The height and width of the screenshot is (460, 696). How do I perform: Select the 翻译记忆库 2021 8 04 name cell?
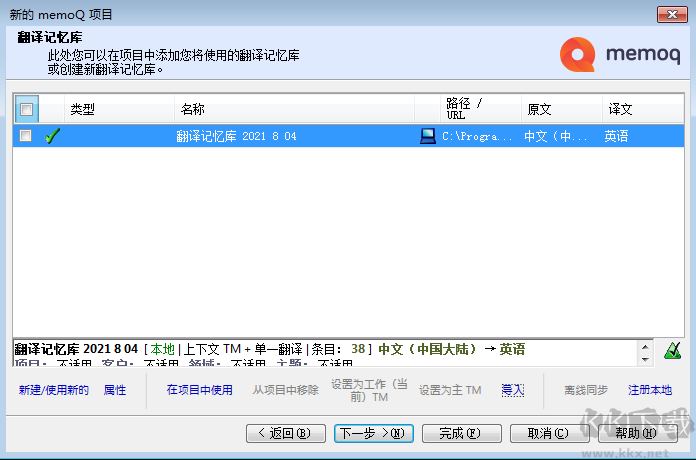(x=236, y=136)
